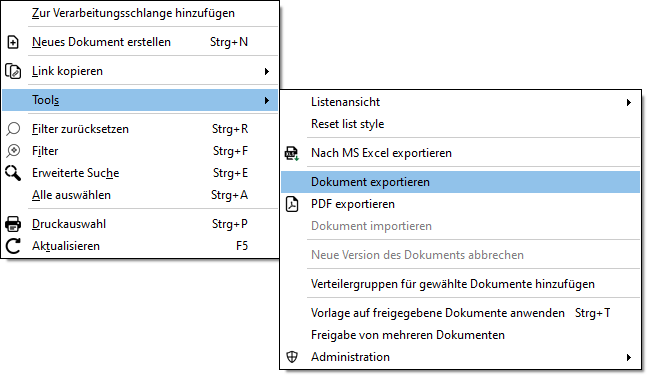Click the Excel export icon
Screen dimensions: 647x375
pyautogui.click(x=292, y=153)
